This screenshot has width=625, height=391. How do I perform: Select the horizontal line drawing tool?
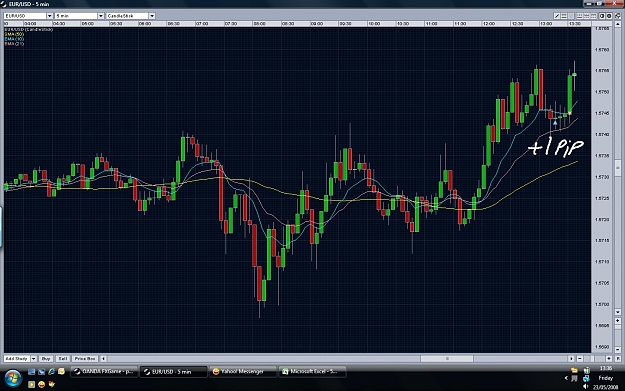[x=564, y=16]
